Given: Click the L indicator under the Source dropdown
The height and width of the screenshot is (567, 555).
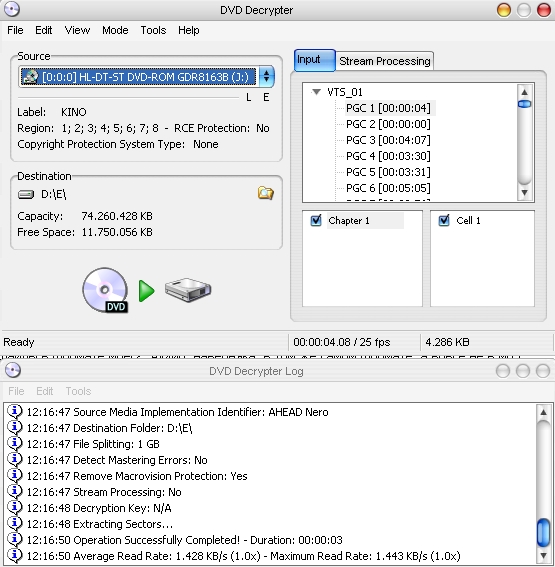Looking at the screenshot, I should click(x=248, y=97).
